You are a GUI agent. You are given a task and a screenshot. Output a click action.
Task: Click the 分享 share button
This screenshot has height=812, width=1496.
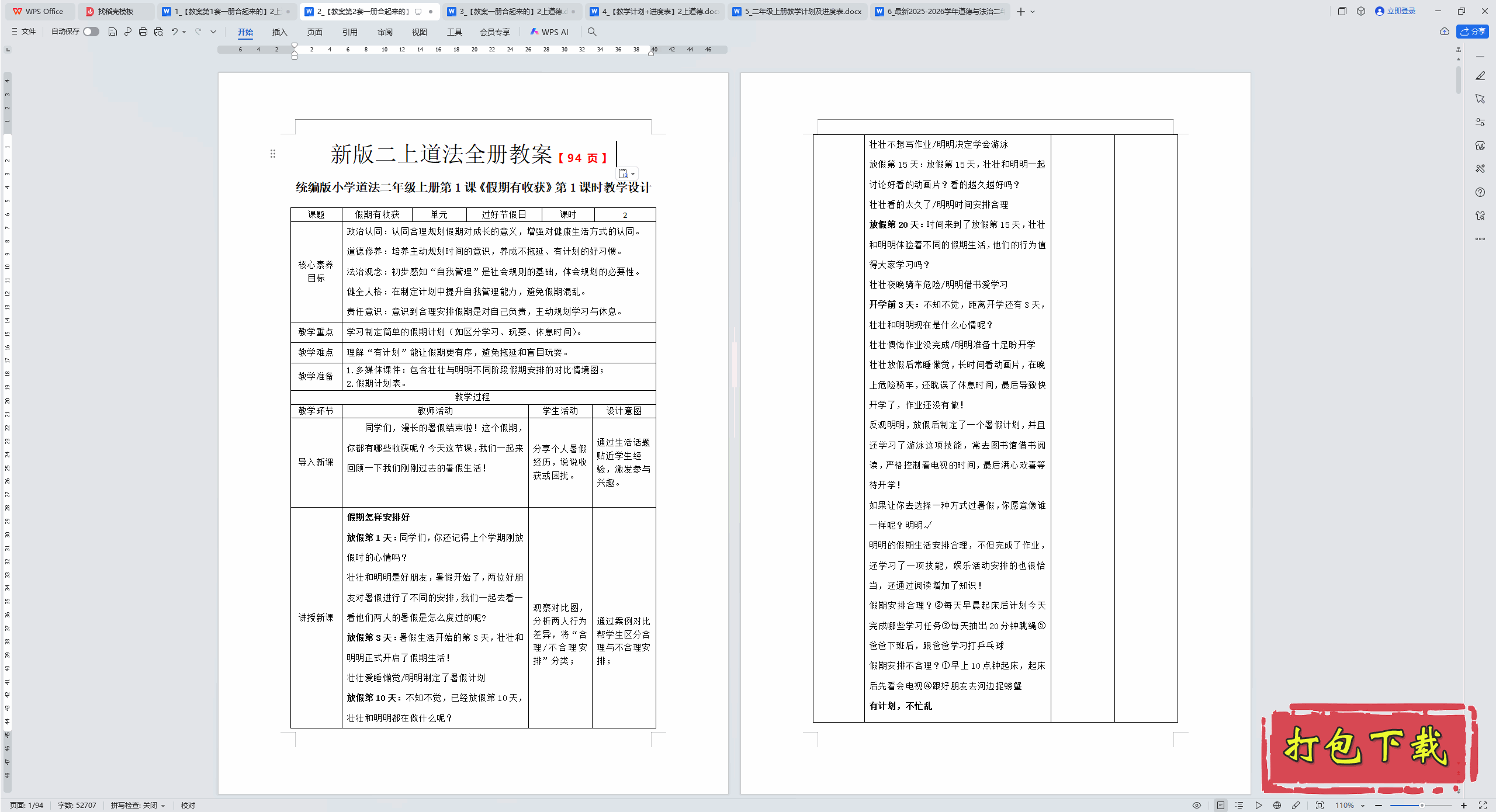point(1473,32)
